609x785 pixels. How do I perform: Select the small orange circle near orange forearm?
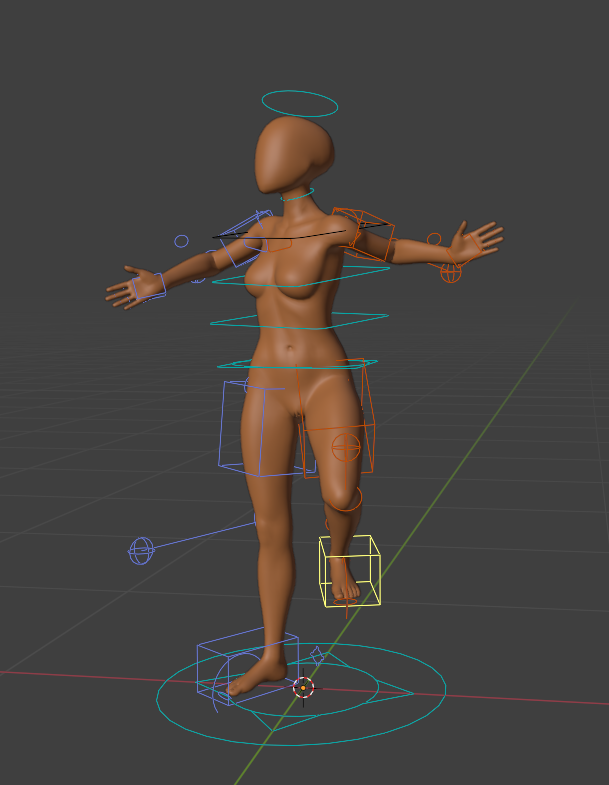(434, 239)
